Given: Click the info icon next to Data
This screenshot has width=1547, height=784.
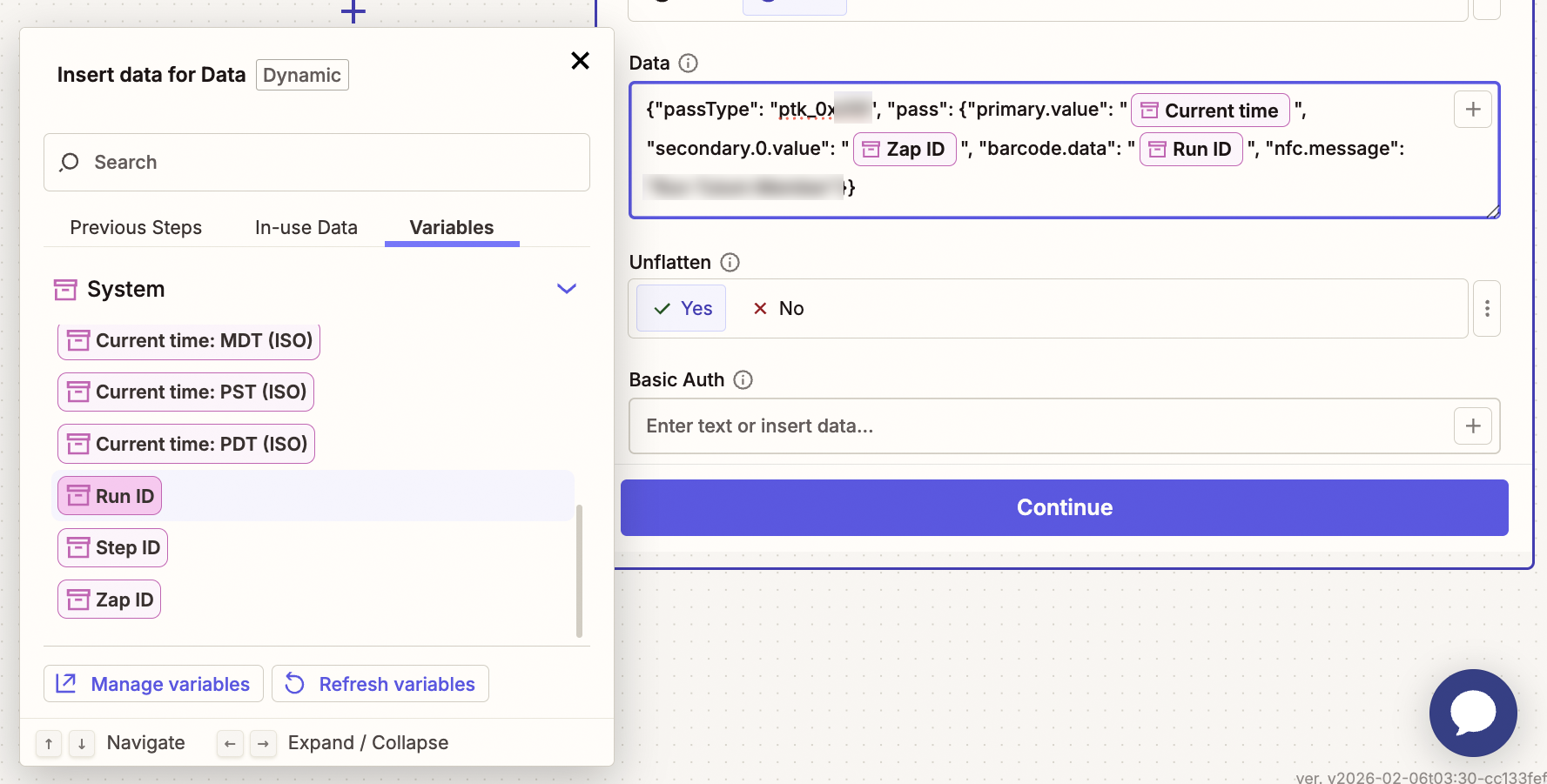Looking at the screenshot, I should pos(689,63).
